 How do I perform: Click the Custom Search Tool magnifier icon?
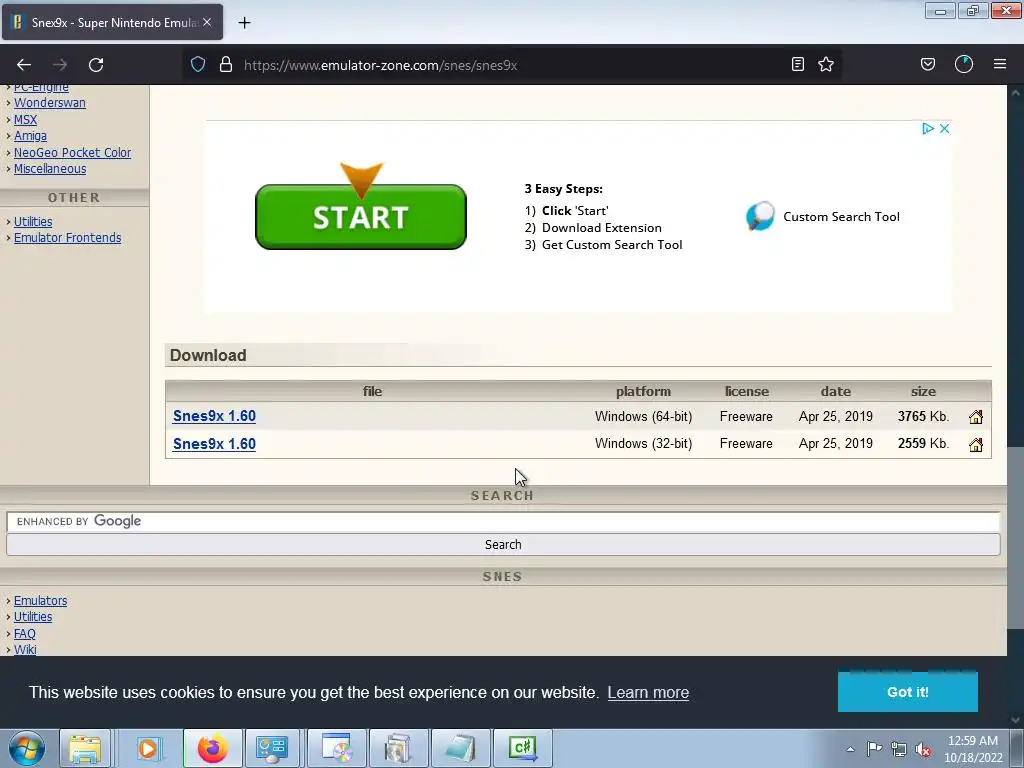(x=760, y=216)
